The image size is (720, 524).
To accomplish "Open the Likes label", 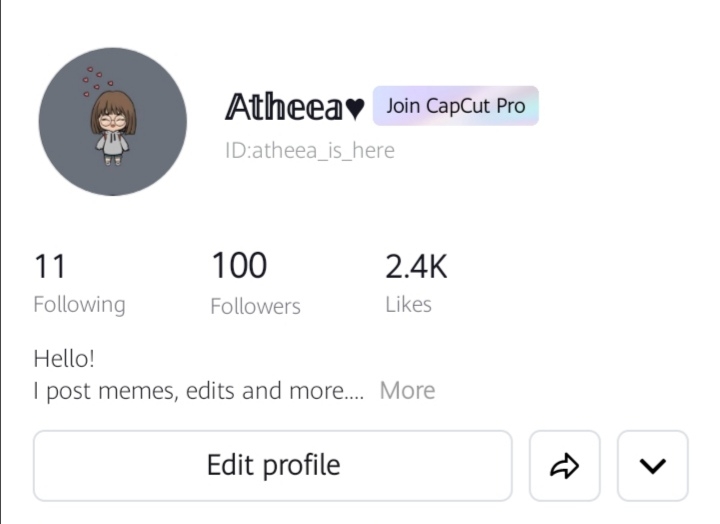I will (x=408, y=304).
